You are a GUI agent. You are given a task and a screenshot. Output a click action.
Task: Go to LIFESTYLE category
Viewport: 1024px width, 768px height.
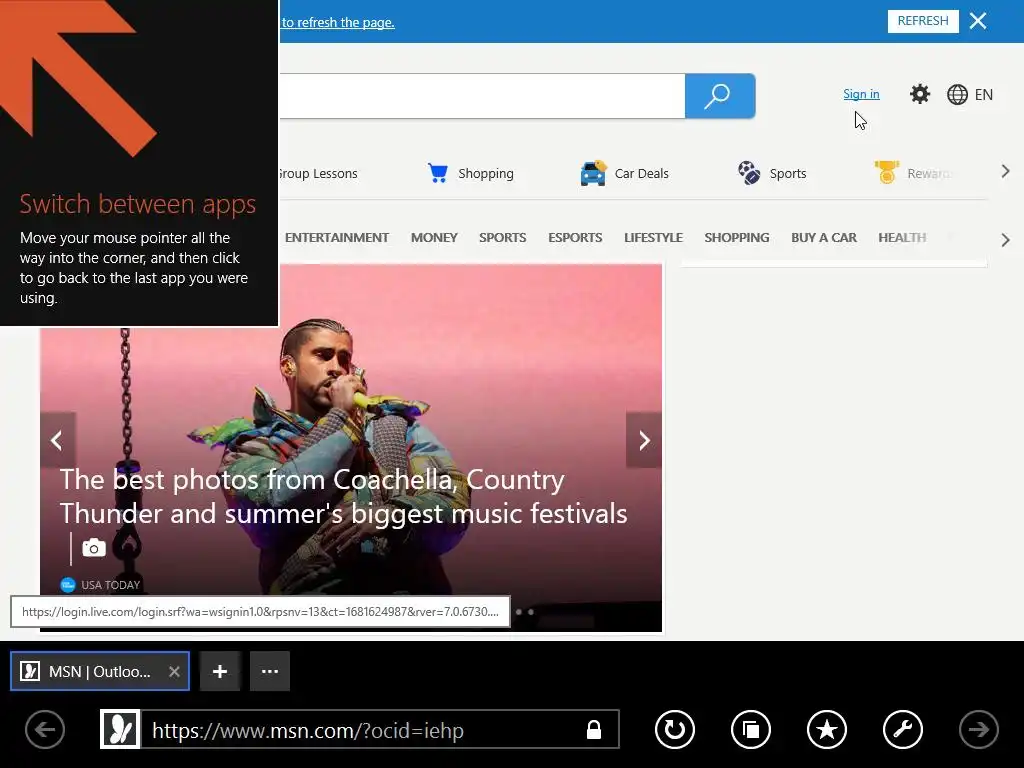point(653,238)
